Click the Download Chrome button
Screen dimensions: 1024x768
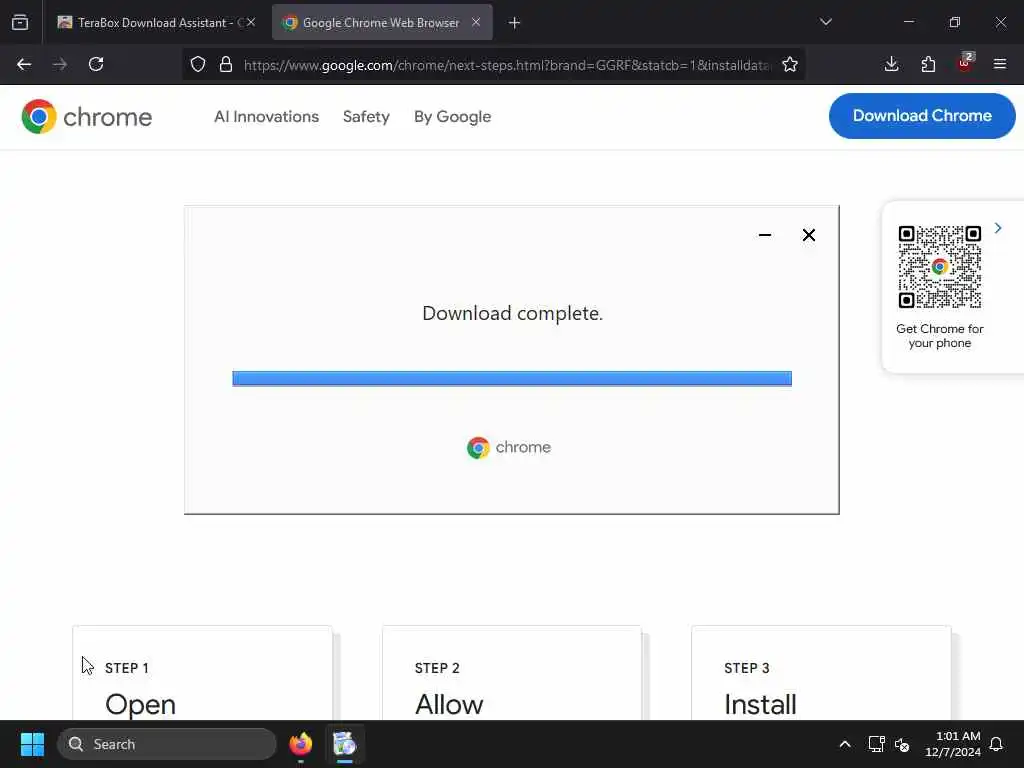[922, 116]
